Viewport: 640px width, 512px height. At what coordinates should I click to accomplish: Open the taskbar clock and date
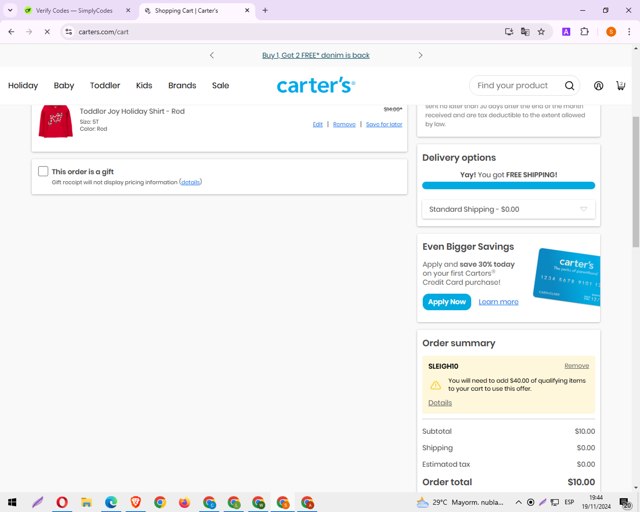click(x=596, y=502)
